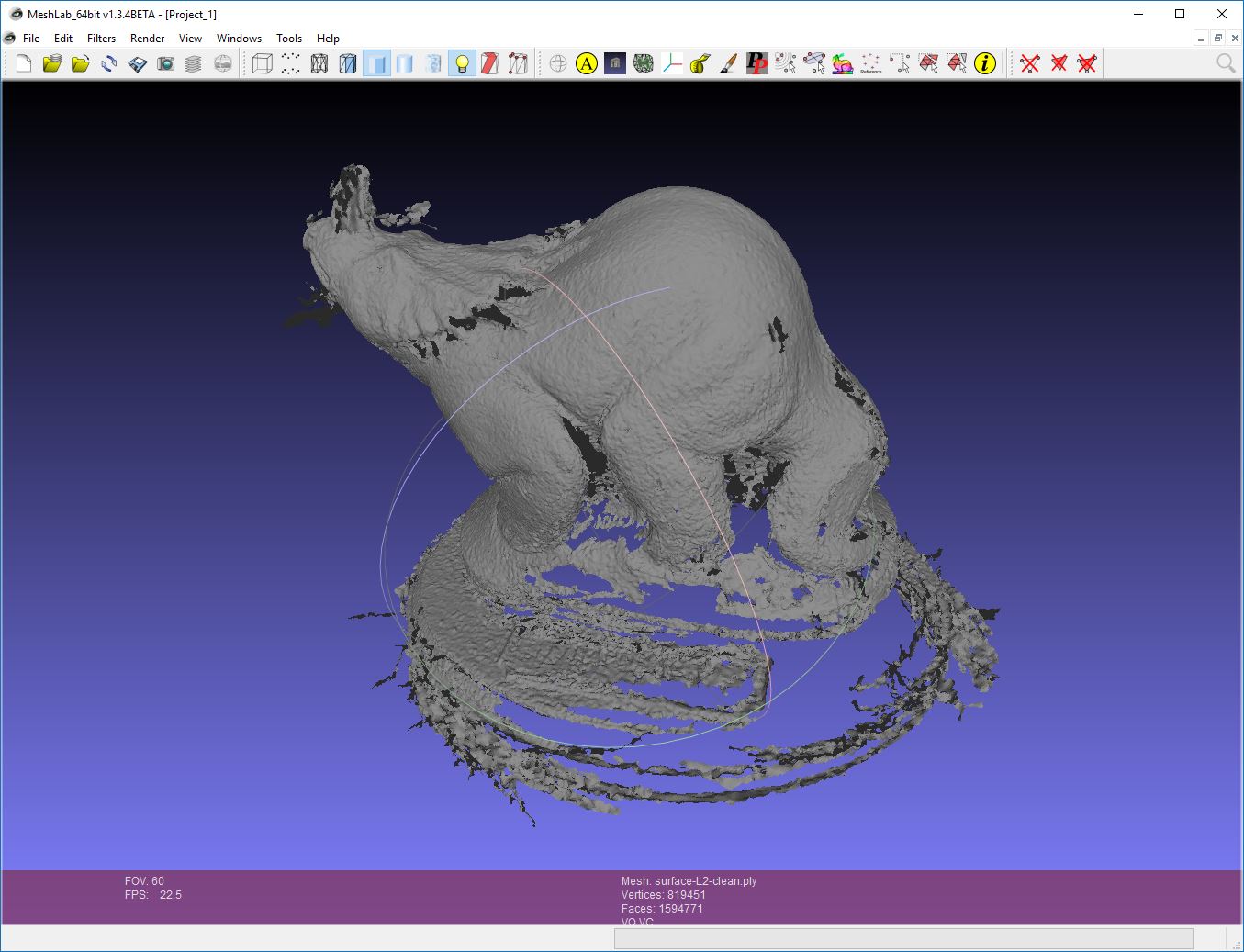The width and height of the screenshot is (1244, 952).
Task: Expand the File menu
Action: click(31, 39)
